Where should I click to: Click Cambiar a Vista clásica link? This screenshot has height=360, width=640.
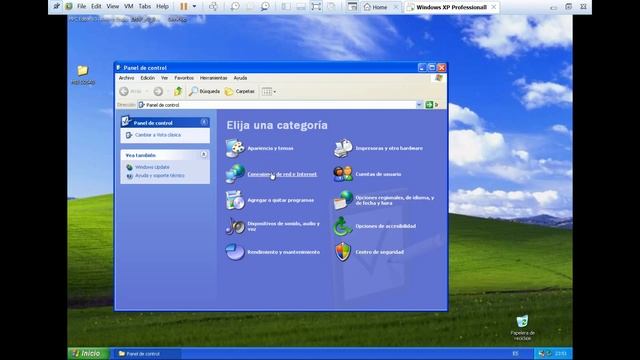coord(158,135)
